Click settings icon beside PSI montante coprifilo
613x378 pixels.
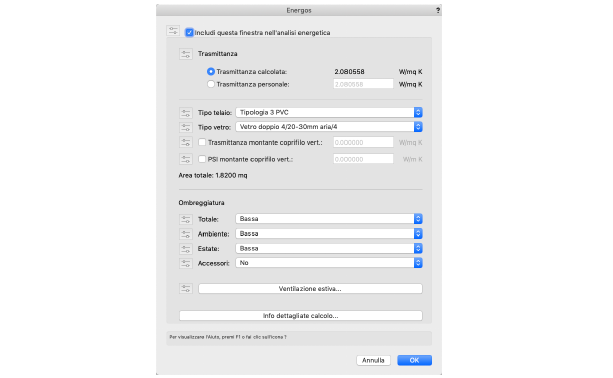(186, 159)
